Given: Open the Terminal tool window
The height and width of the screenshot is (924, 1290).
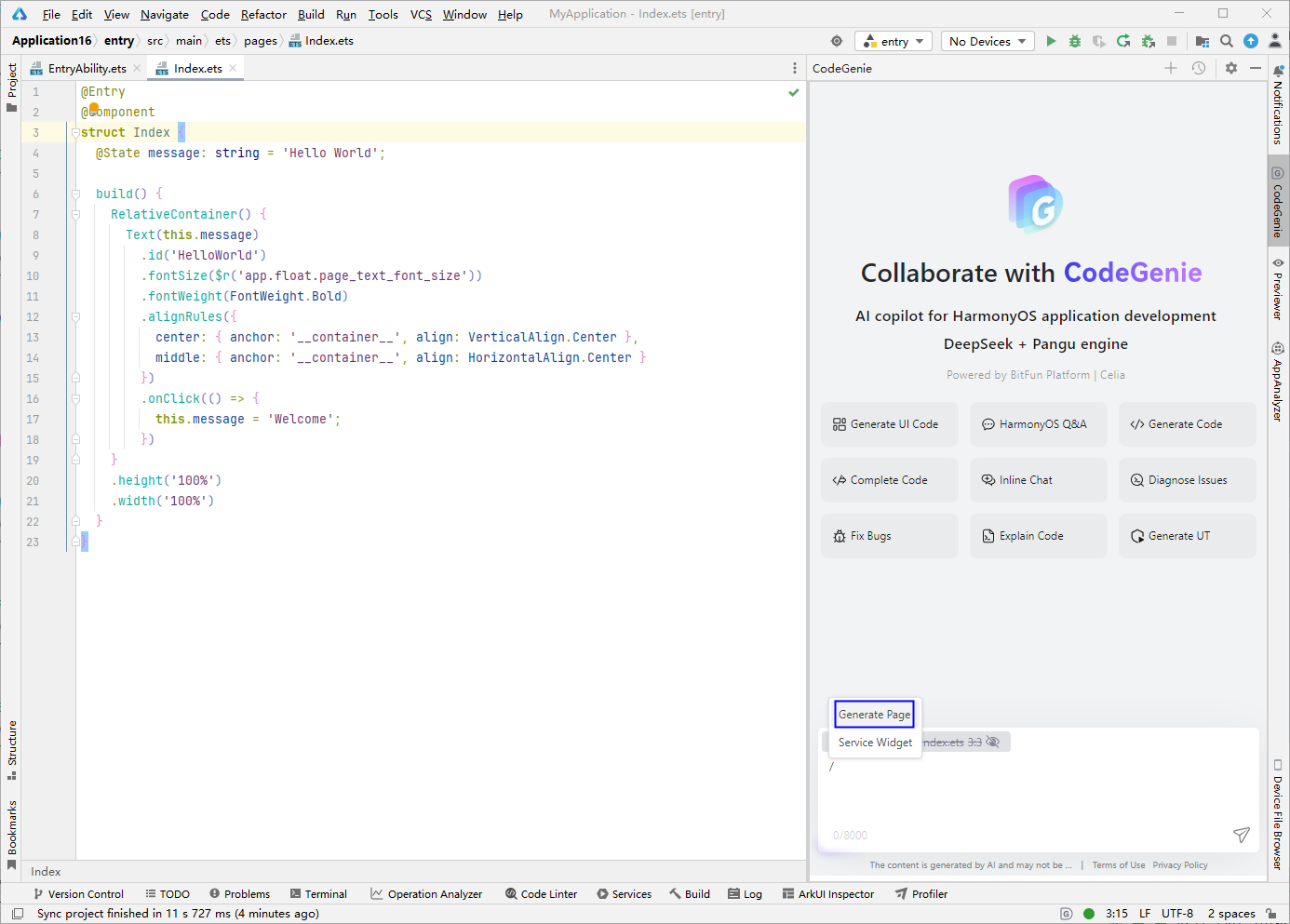Looking at the screenshot, I should (x=318, y=894).
